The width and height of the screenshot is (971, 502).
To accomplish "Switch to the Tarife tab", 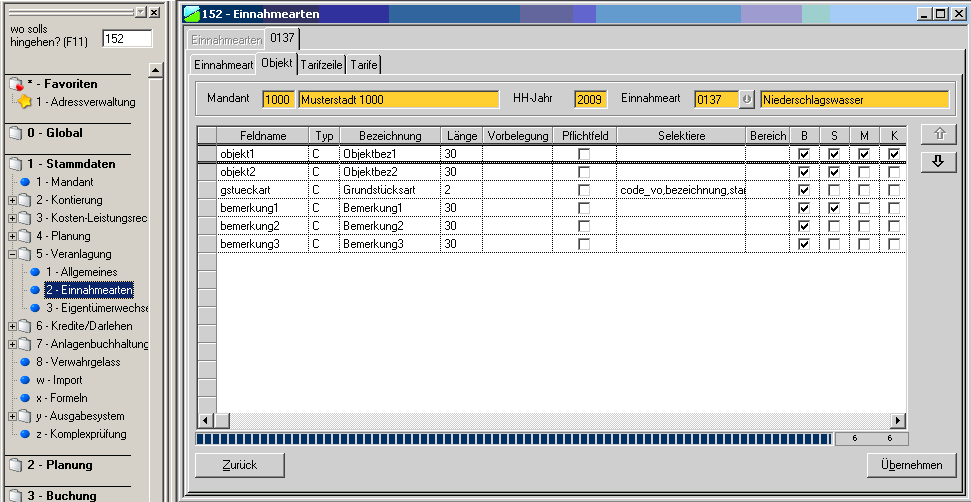I will click(364, 65).
